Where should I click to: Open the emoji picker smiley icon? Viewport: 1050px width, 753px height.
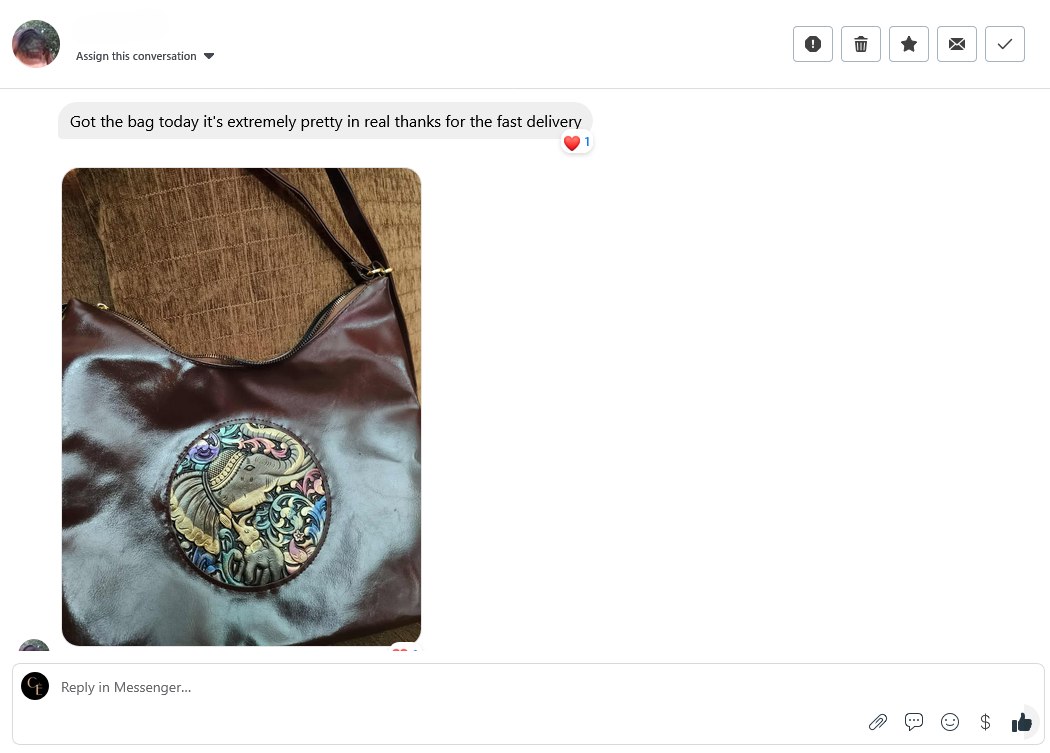coord(950,722)
